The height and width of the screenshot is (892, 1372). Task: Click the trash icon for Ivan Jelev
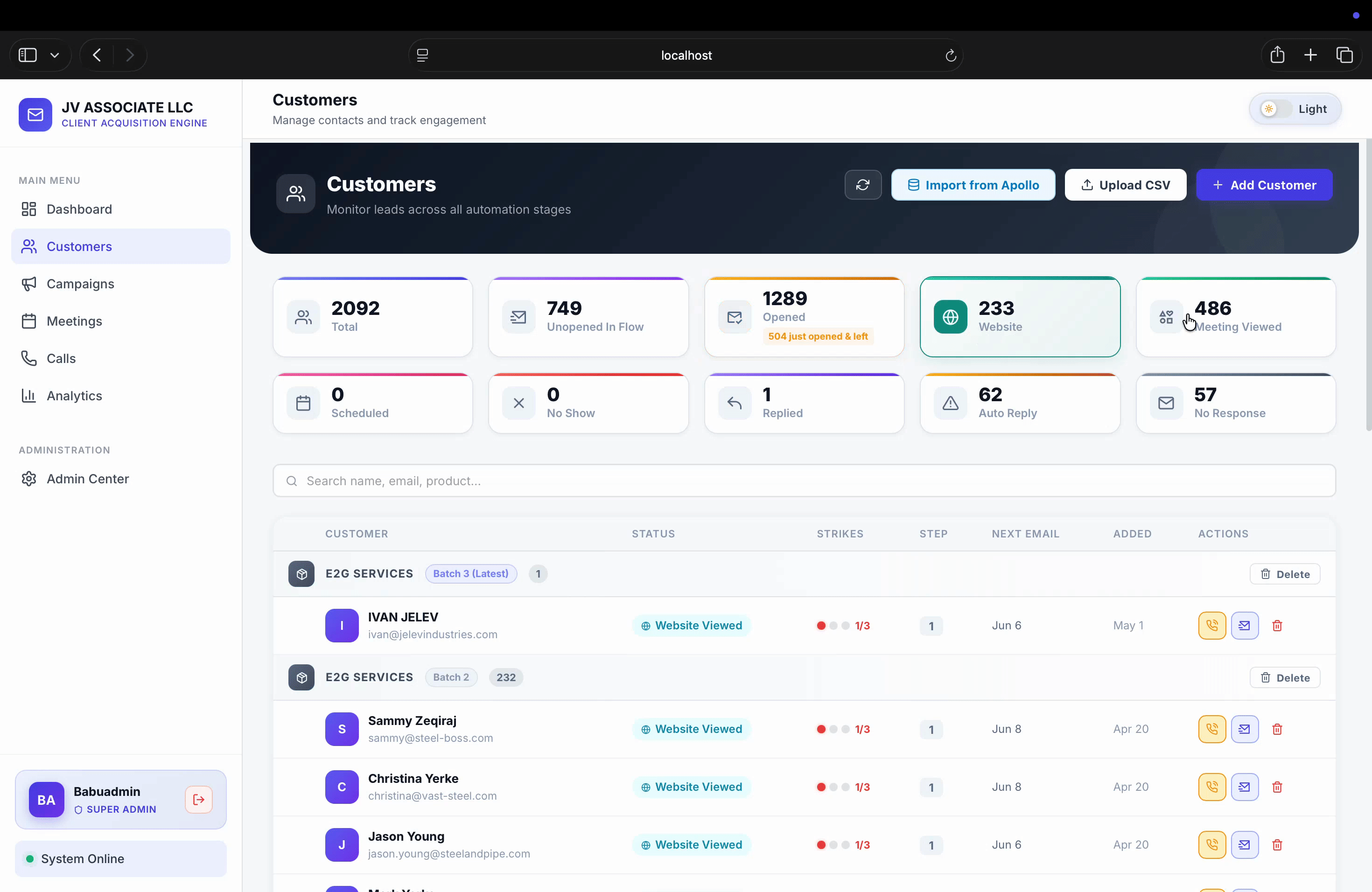(1277, 625)
